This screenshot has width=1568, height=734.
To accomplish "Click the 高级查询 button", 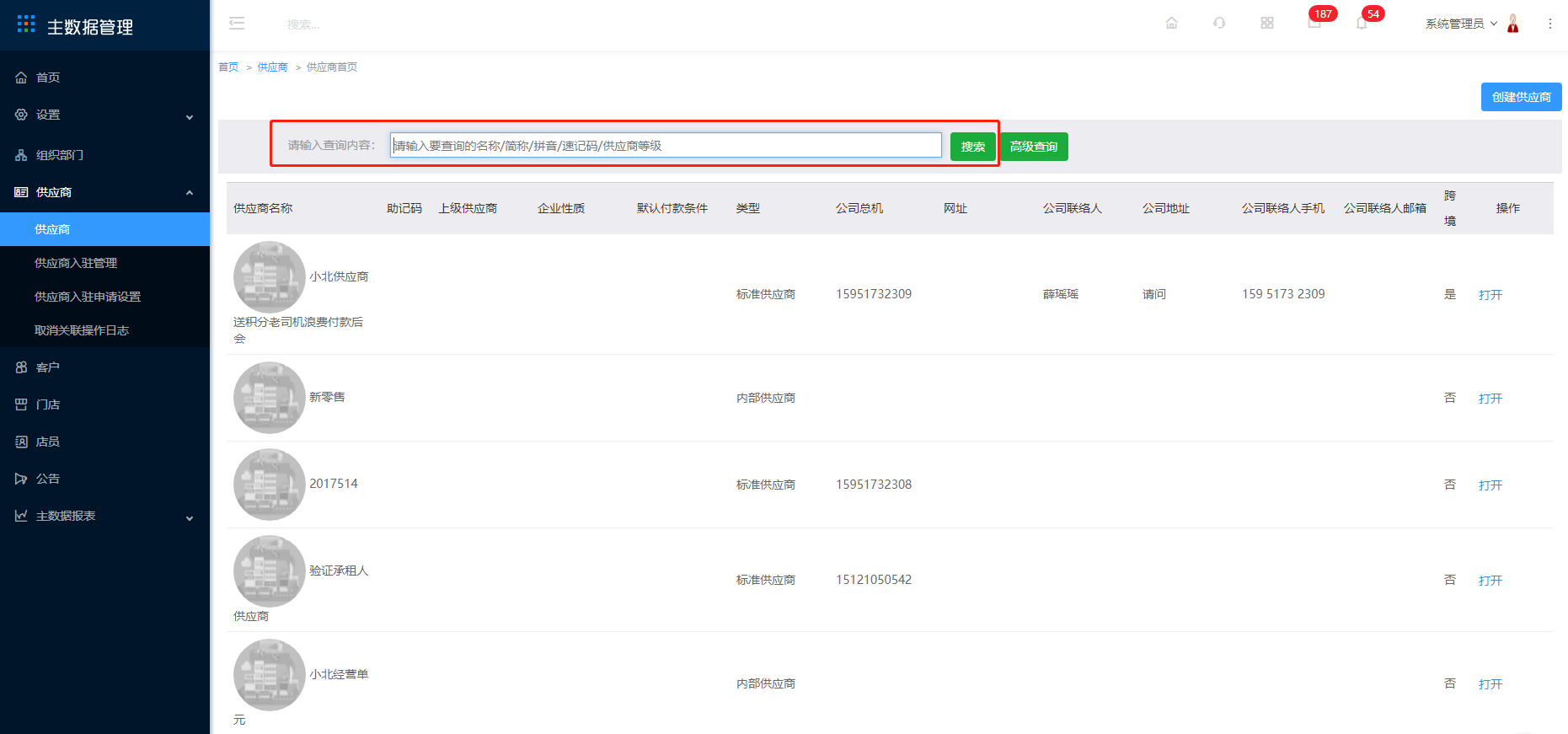I will click(1034, 147).
